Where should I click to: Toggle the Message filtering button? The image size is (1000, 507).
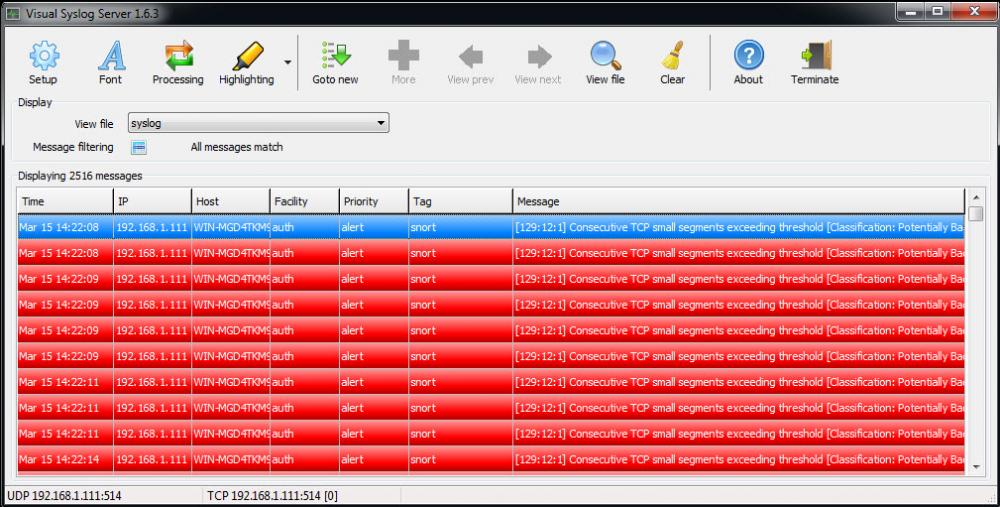tap(139, 147)
